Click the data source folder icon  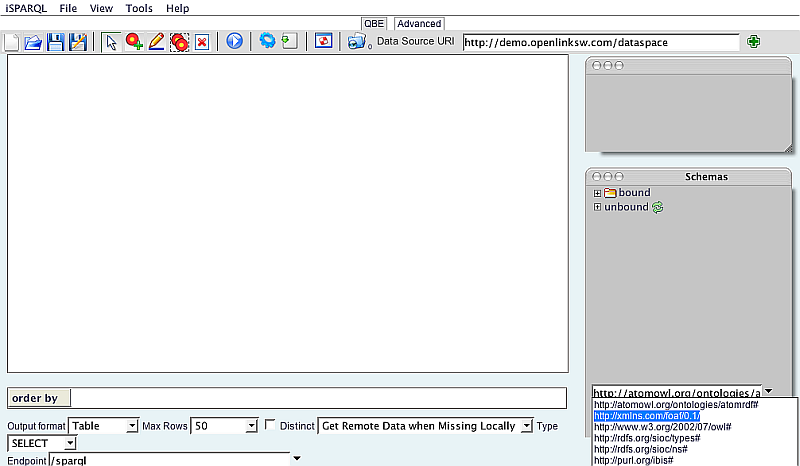[x=357, y=41]
